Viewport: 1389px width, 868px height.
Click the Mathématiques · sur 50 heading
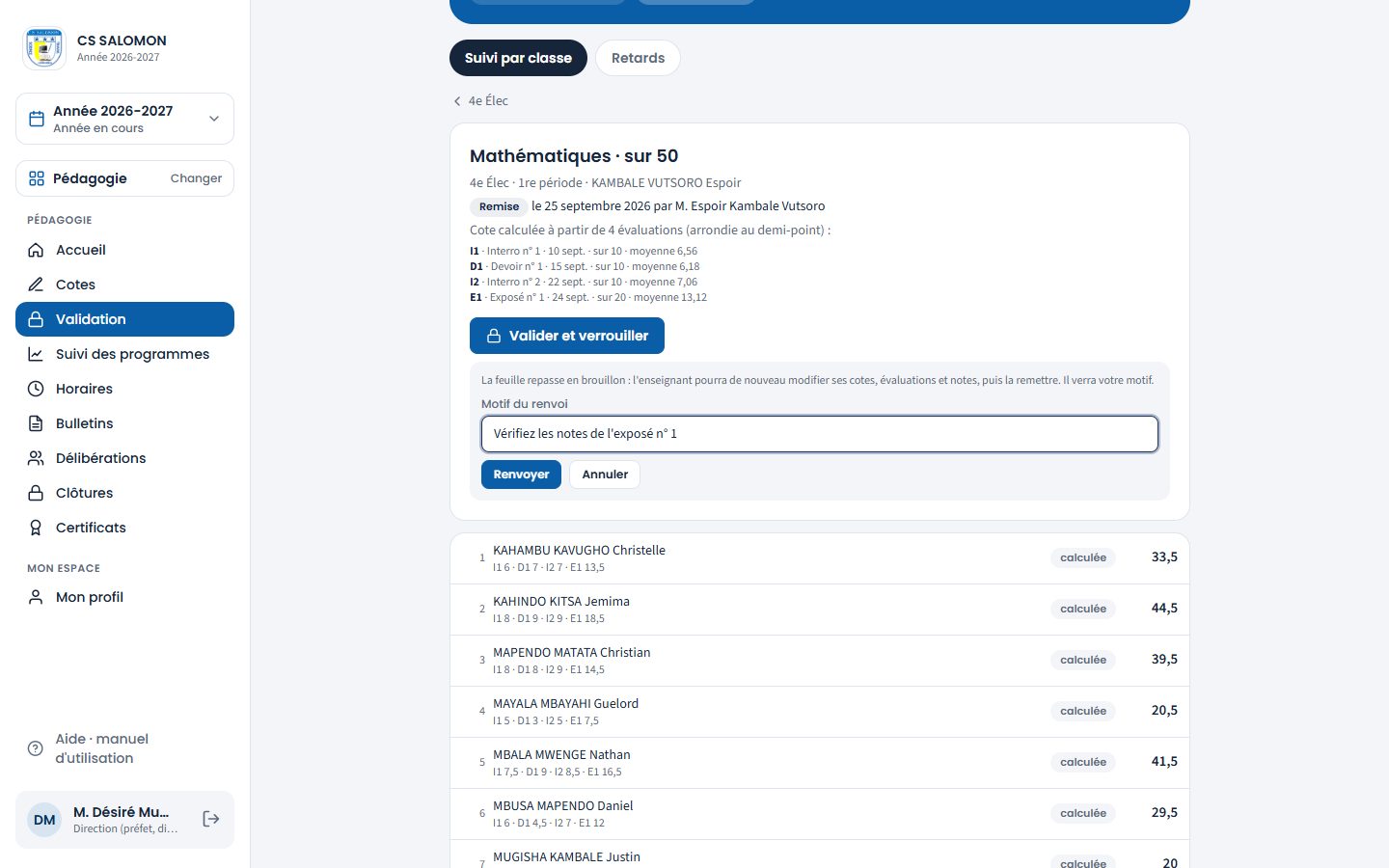click(x=574, y=156)
